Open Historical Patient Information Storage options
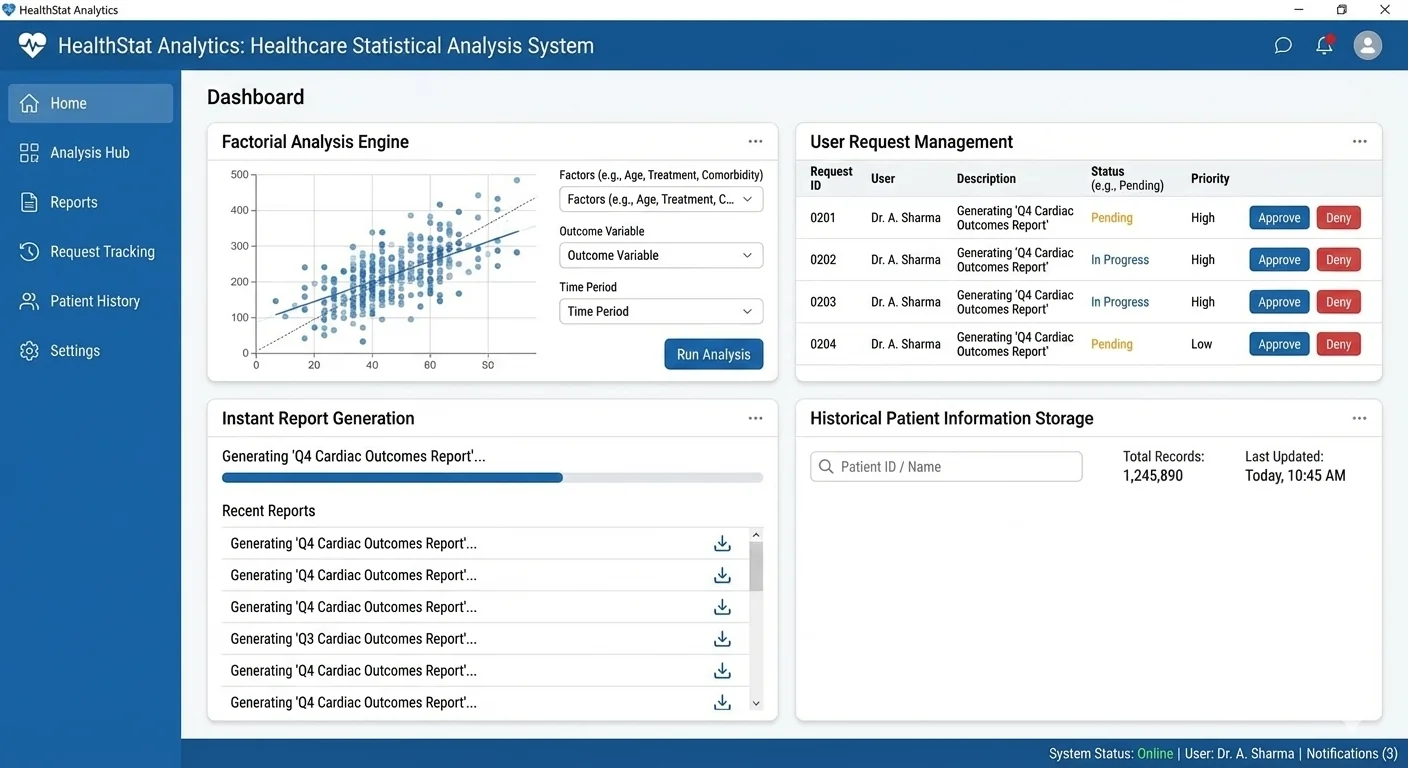1408x768 pixels. click(1359, 418)
